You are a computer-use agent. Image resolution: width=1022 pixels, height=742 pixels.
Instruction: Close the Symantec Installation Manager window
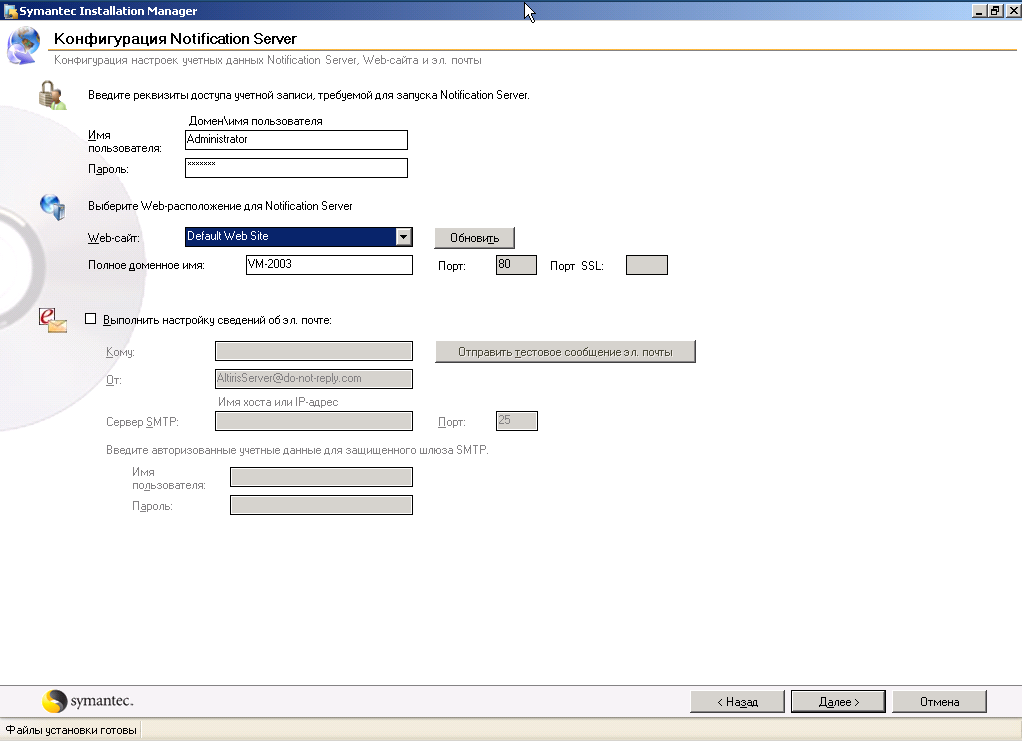[1013, 10]
